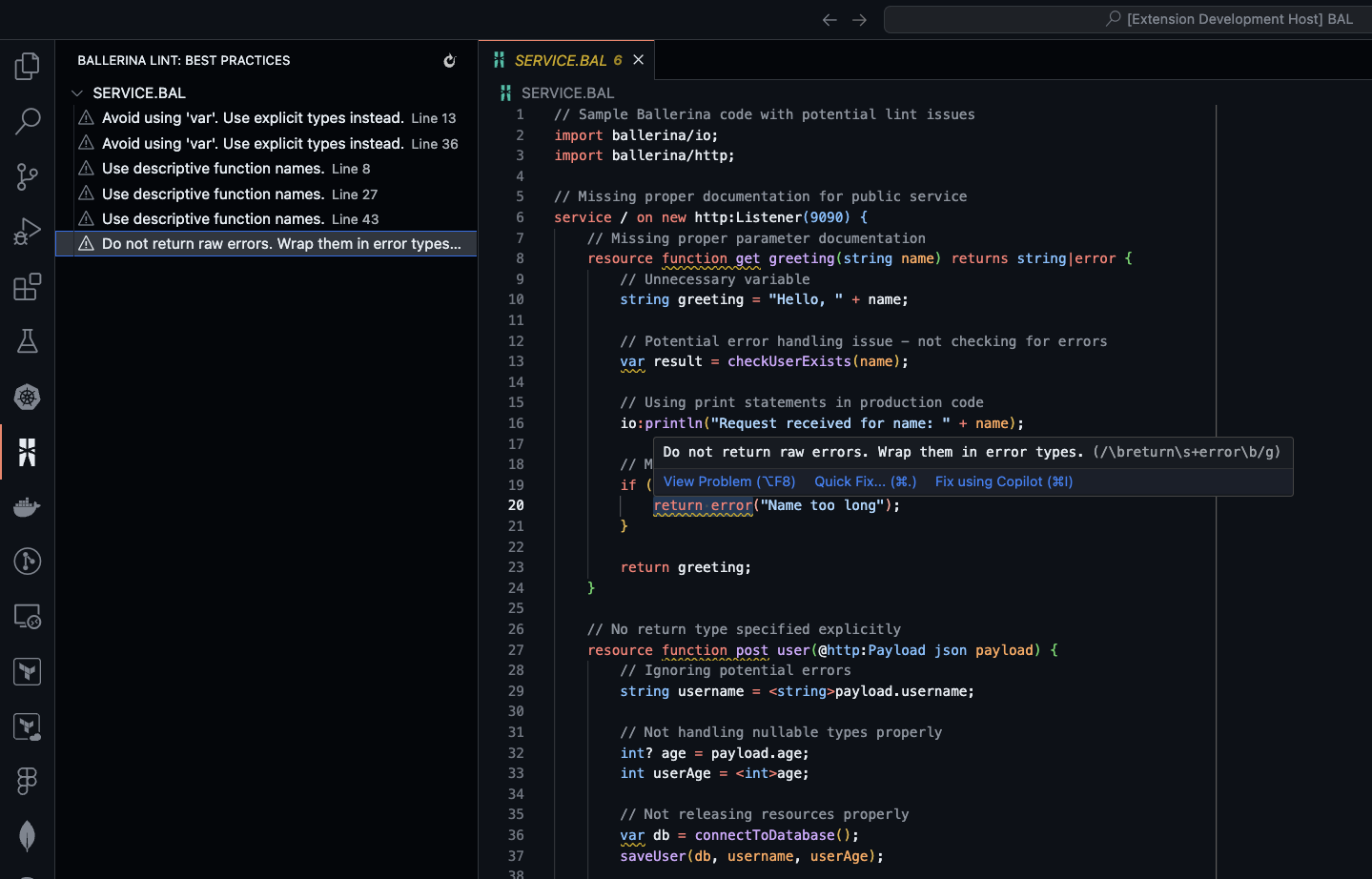
Task: Open the MongoDB leaf view
Action: (28, 837)
